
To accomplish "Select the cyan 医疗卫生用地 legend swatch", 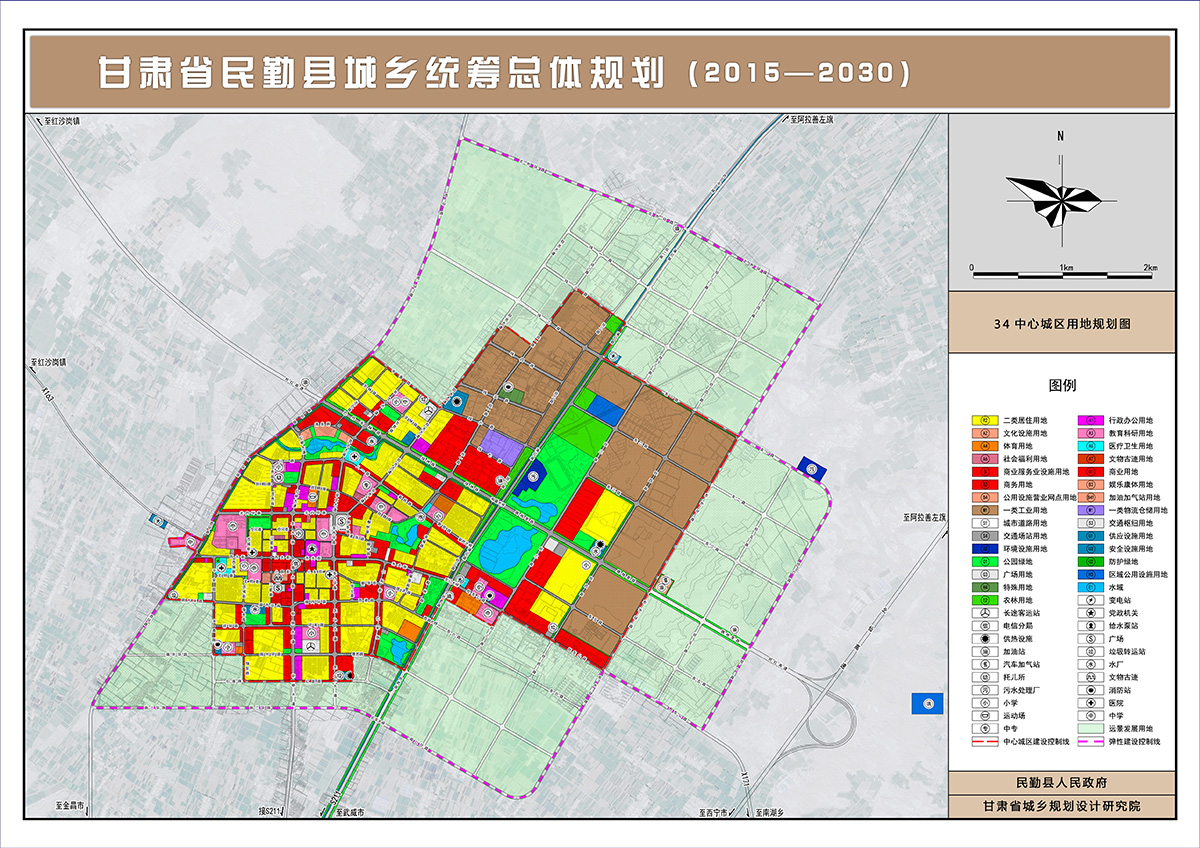I will (x=1091, y=446).
